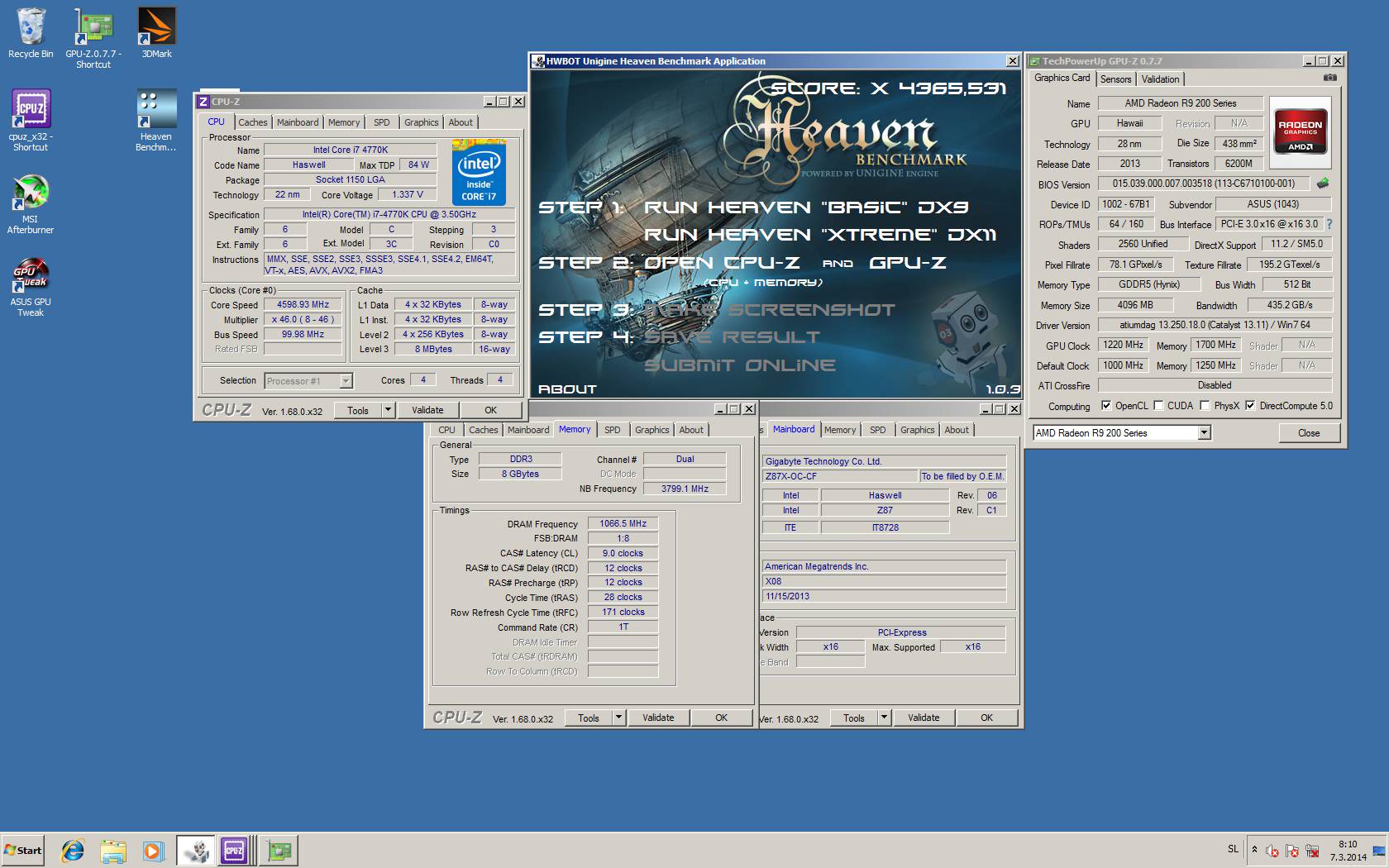Select About tab in CPU-Z Mainboard window
Image resolution: width=1389 pixels, height=868 pixels.
957,430
